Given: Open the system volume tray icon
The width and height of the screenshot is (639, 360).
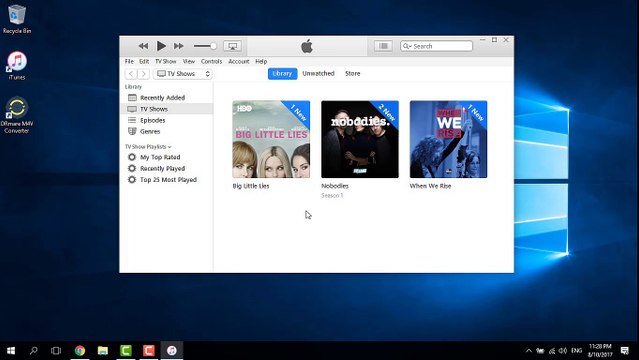Looking at the screenshot, I should 563,351.
